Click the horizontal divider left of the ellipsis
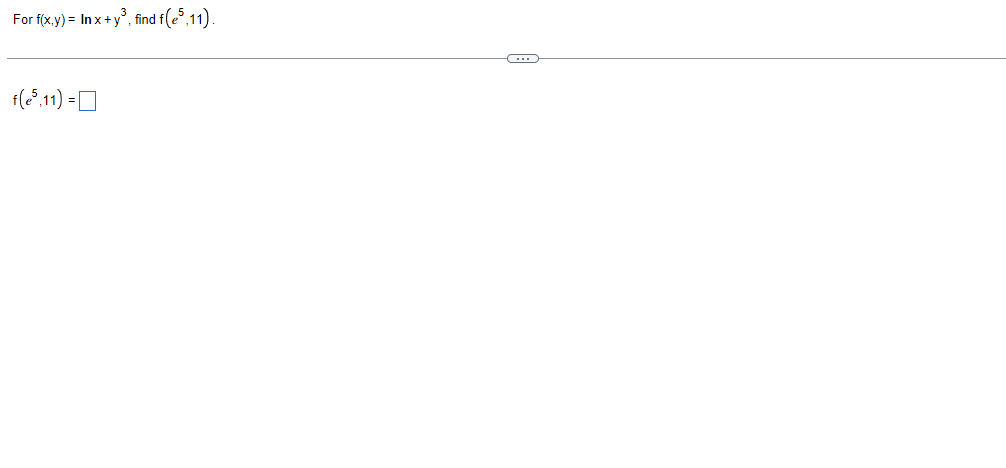The width and height of the screenshot is (1006, 468). (x=257, y=58)
